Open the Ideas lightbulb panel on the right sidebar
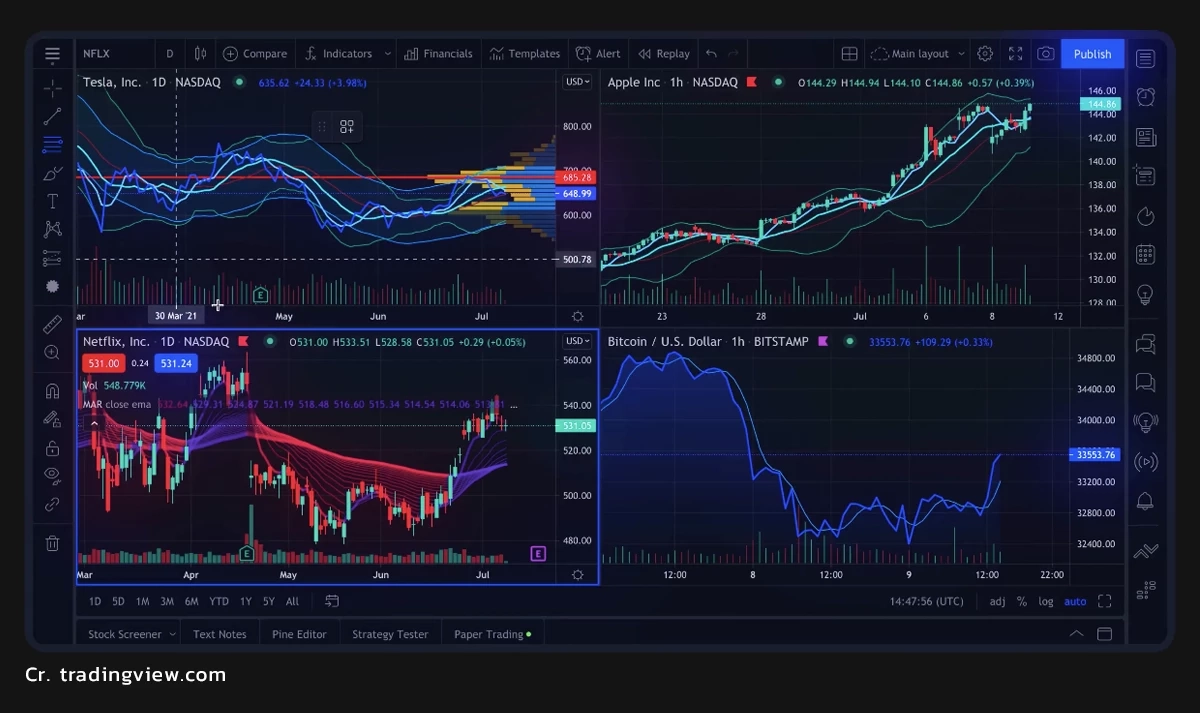Viewport: 1200px width, 713px height. [x=1146, y=294]
